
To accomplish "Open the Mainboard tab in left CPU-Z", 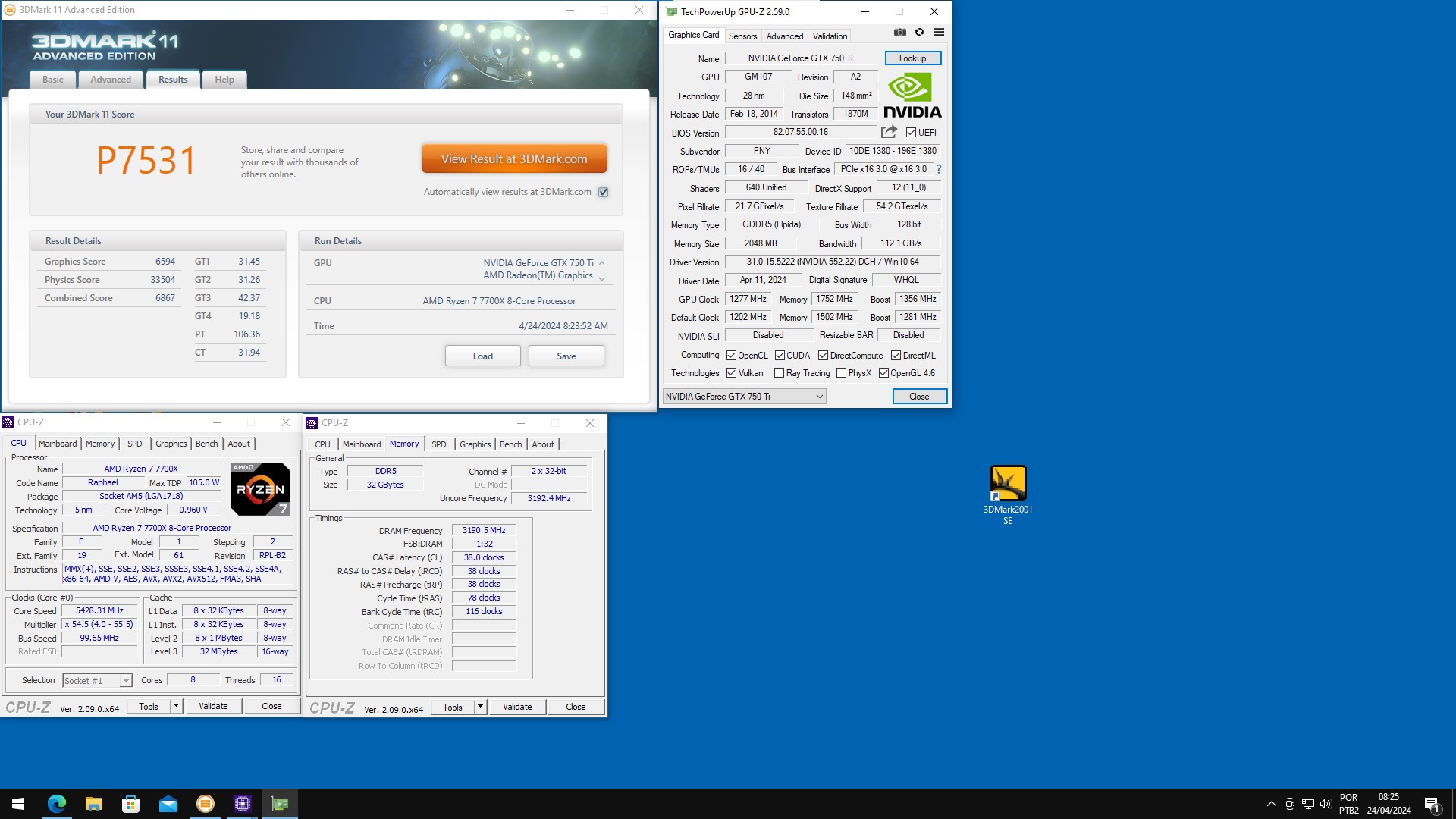I will click(58, 444).
